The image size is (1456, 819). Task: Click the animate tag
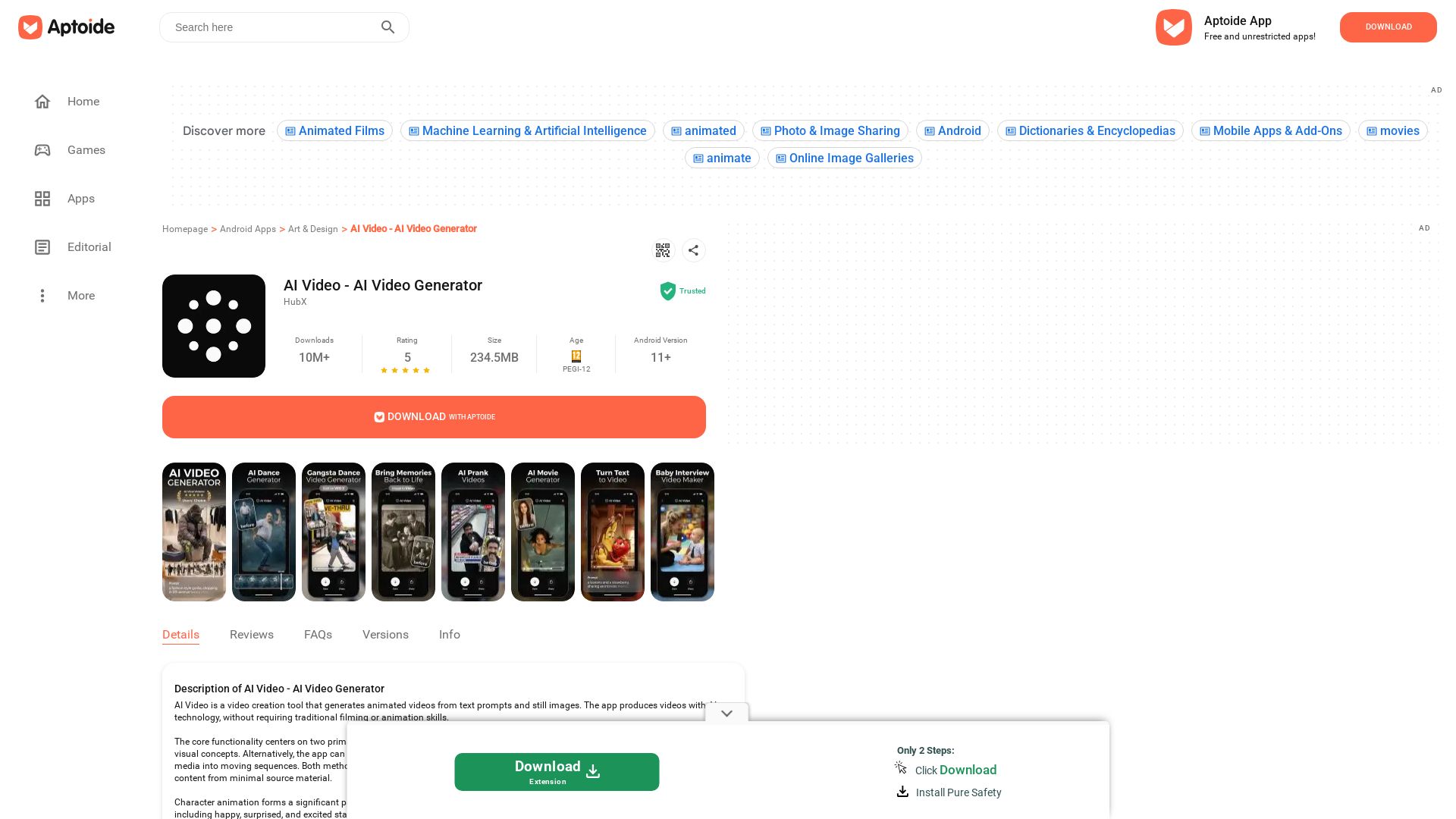coord(722,158)
